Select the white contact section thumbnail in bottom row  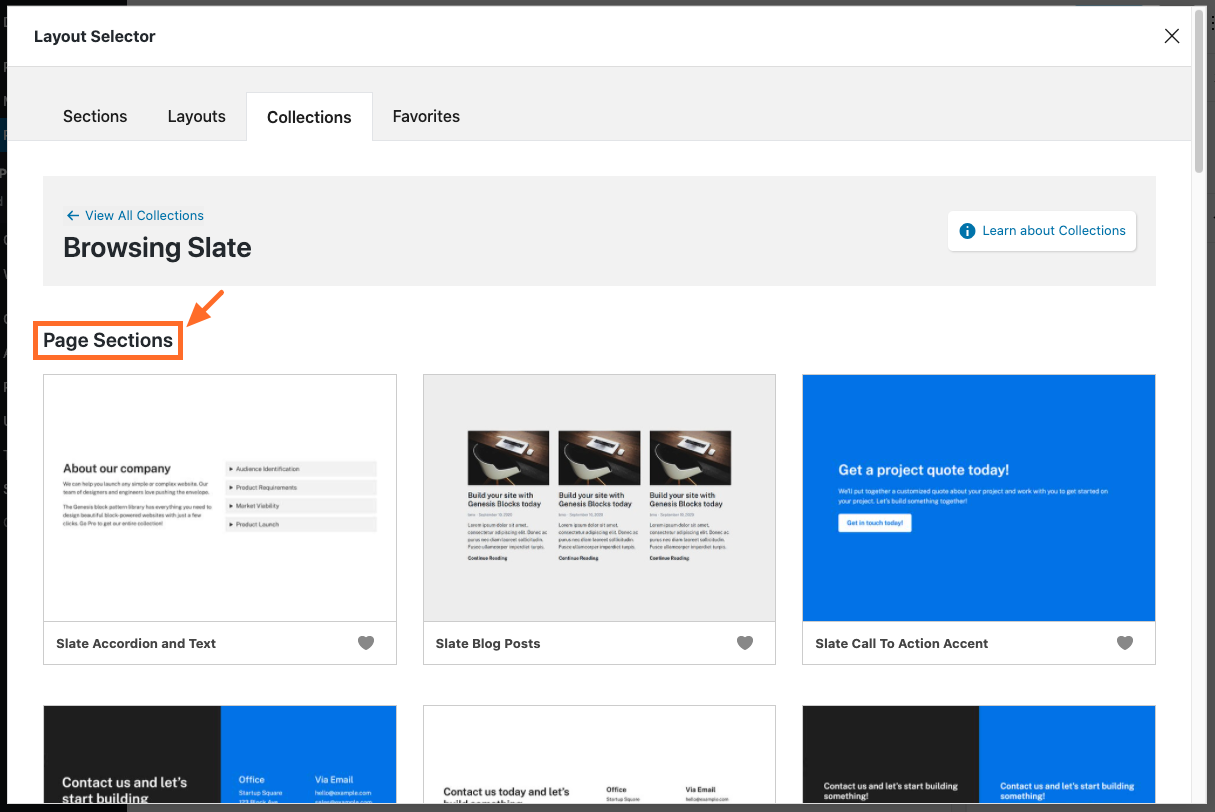599,755
